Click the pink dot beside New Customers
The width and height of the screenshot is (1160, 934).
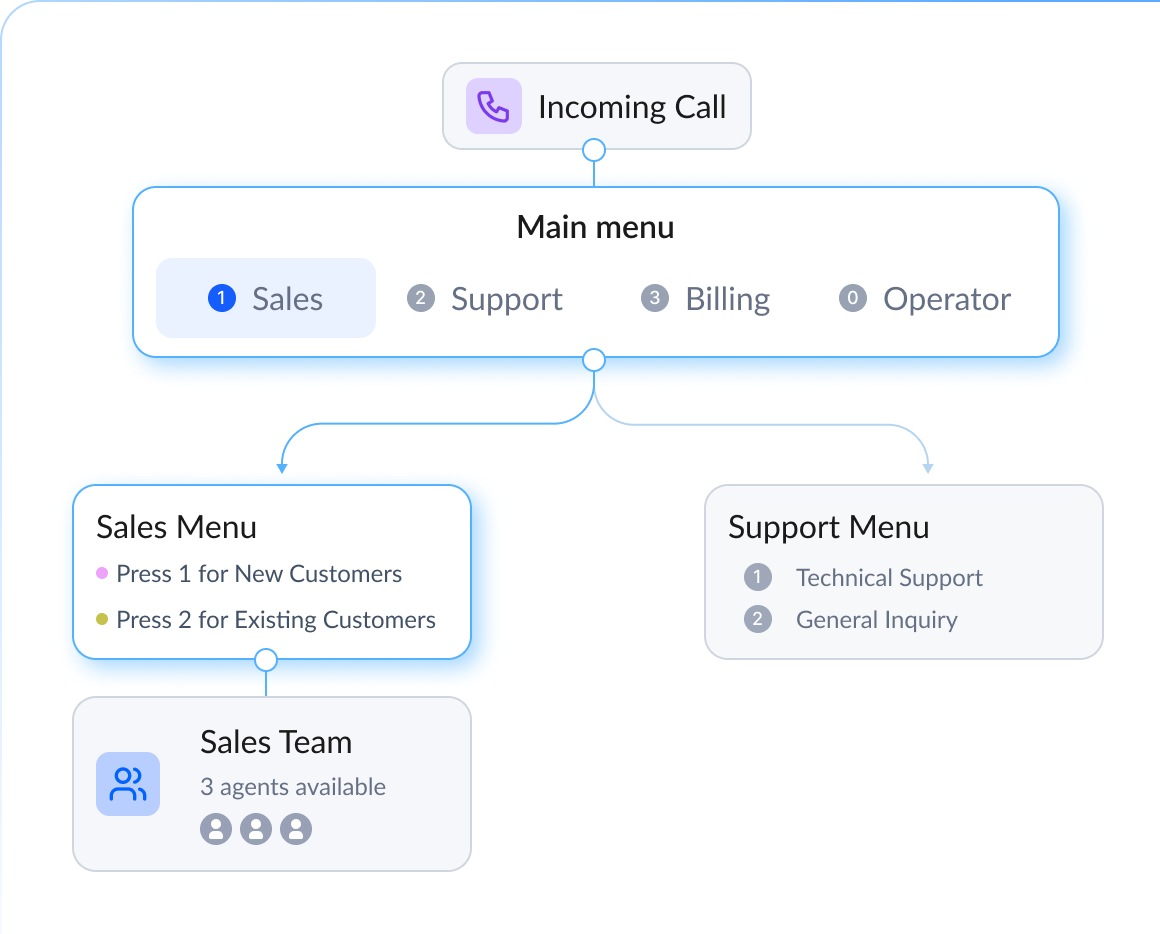coord(102,573)
